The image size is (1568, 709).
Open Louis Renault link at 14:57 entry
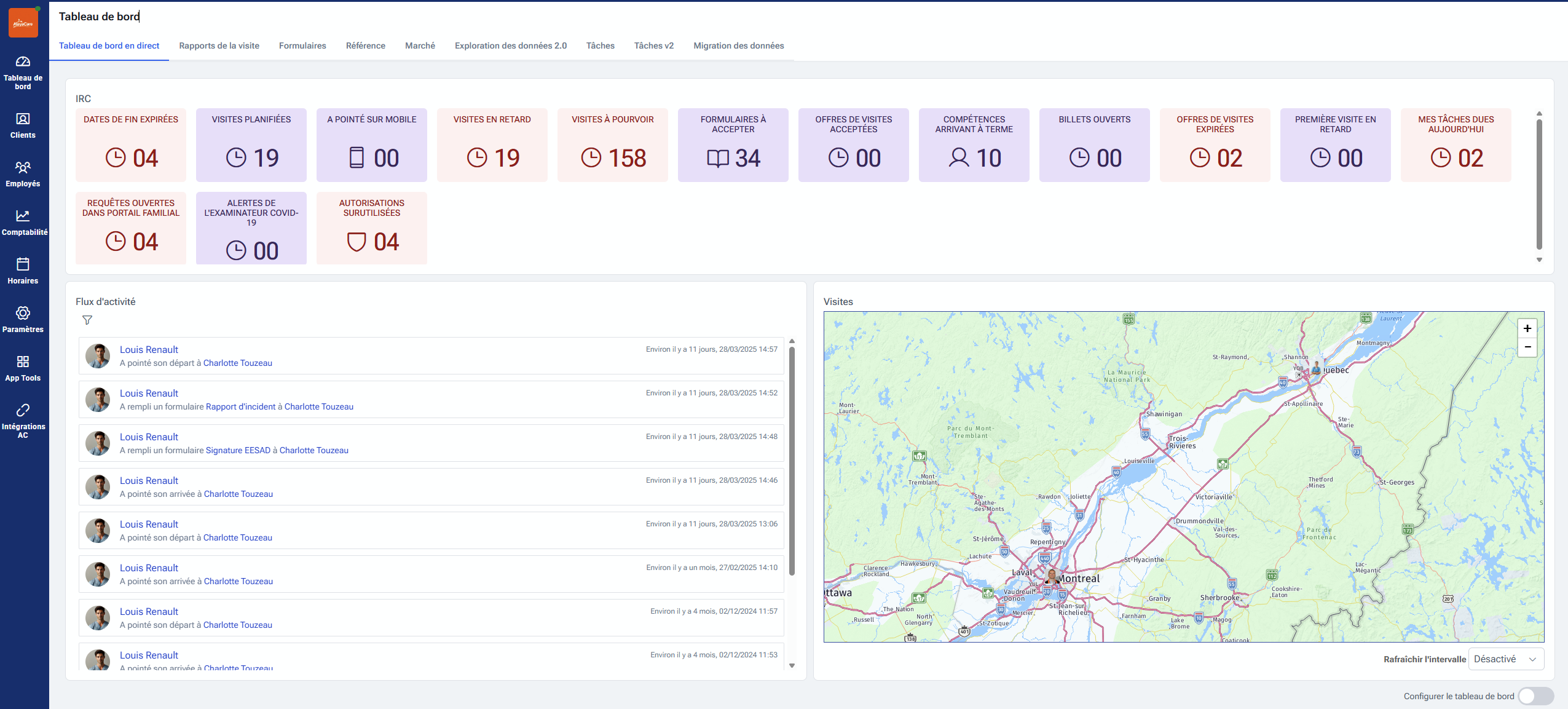149,350
